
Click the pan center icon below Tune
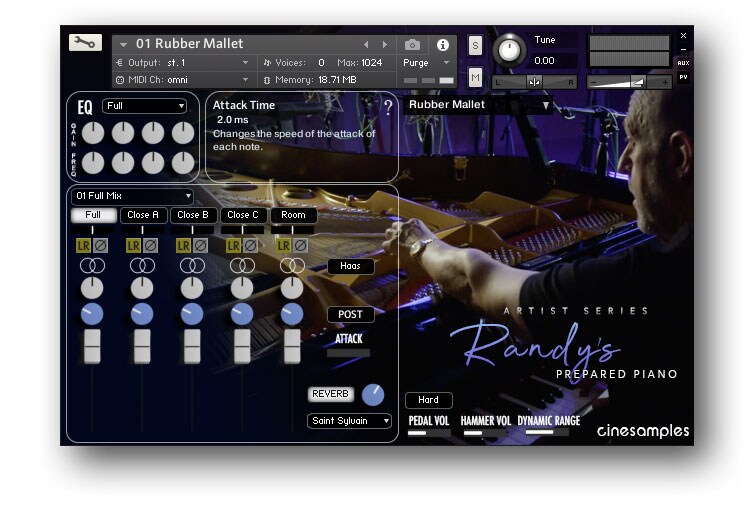coord(534,82)
